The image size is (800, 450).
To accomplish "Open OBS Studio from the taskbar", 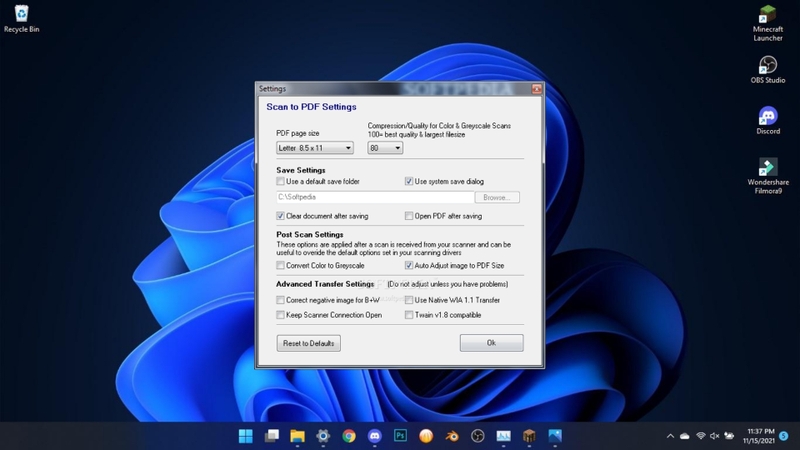I will point(478,436).
